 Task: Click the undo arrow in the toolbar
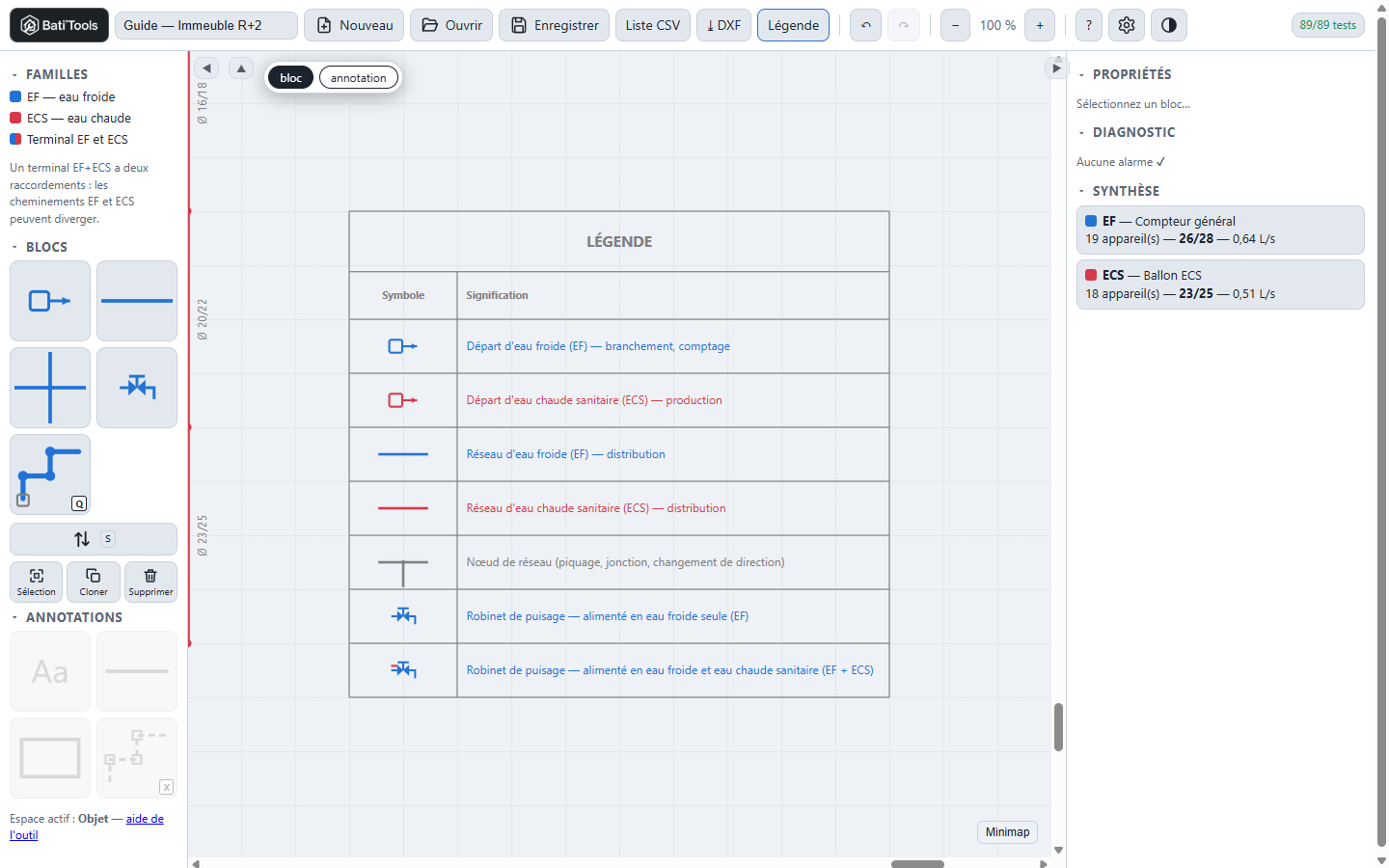coord(866,25)
